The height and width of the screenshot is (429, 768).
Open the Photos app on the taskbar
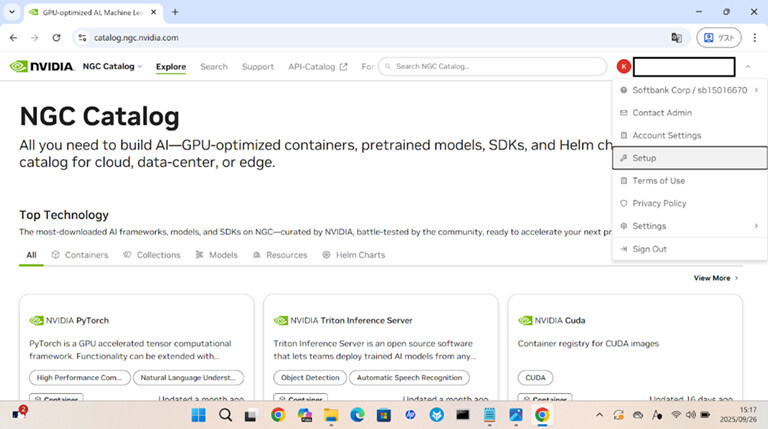coord(516,415)
